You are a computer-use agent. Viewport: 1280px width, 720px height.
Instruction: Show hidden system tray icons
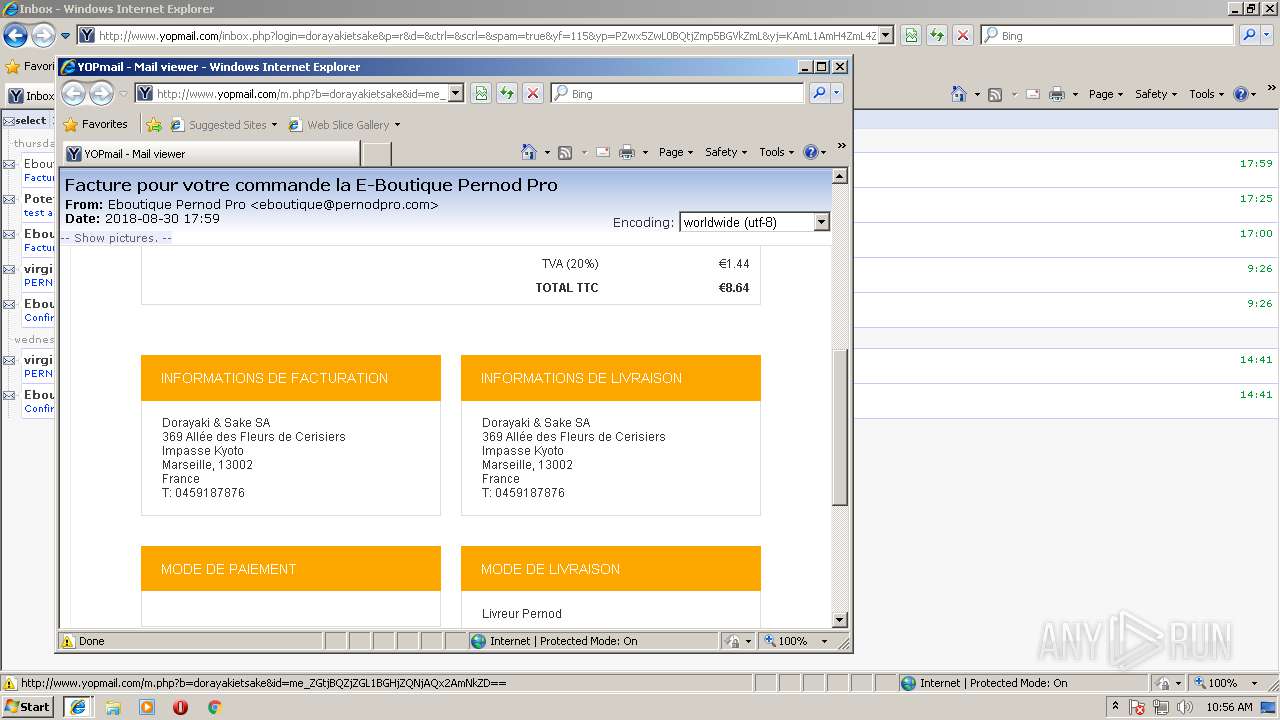[1116, 707]
